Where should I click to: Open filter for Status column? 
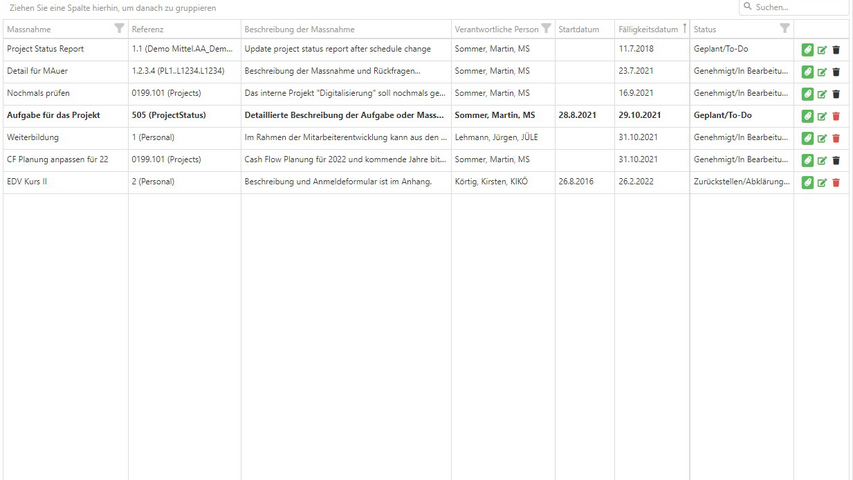coord(785,29)
